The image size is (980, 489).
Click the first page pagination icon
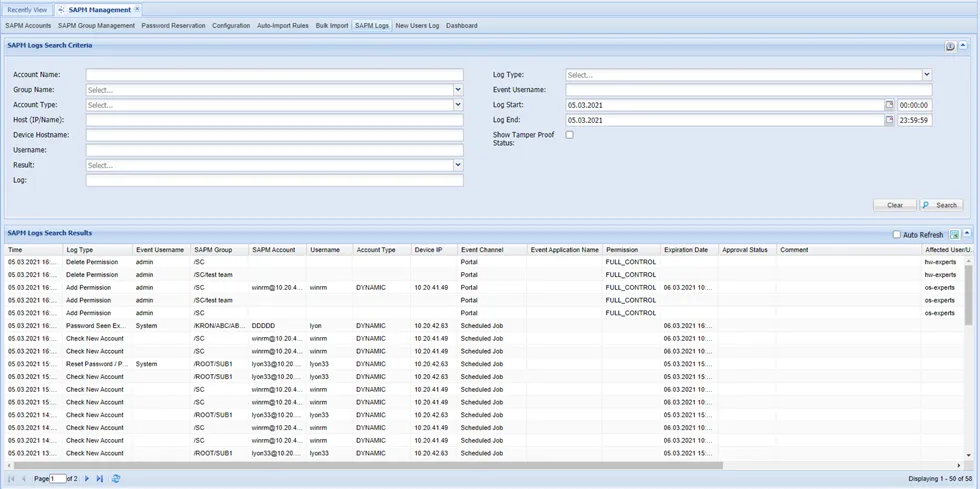(12, 478)
